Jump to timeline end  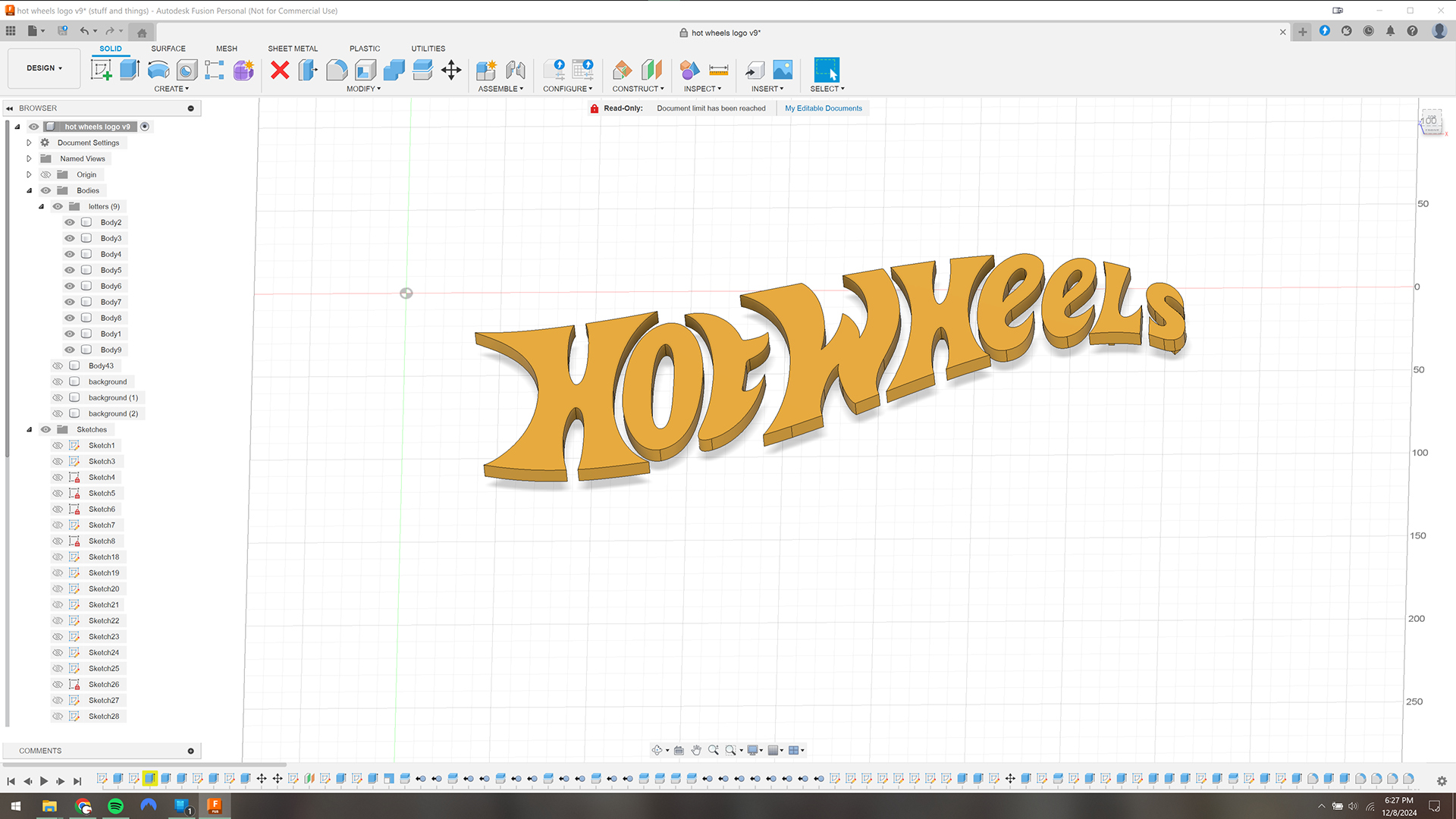coord(77,781)
